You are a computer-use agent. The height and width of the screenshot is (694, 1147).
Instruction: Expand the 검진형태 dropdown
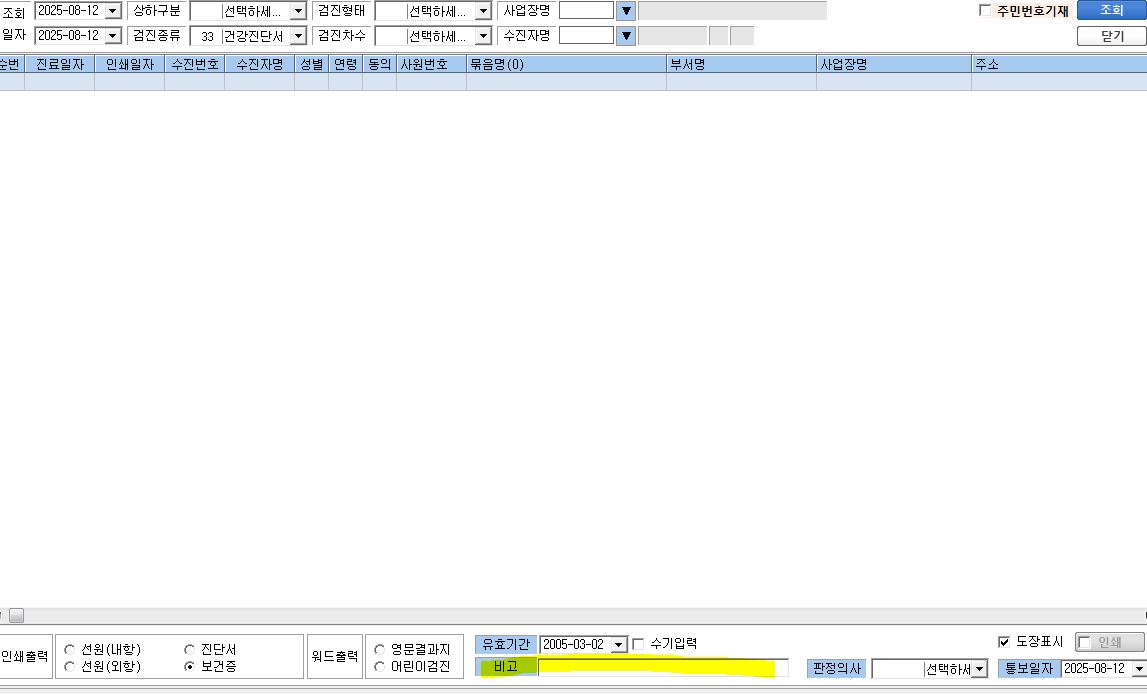(483, 11)
